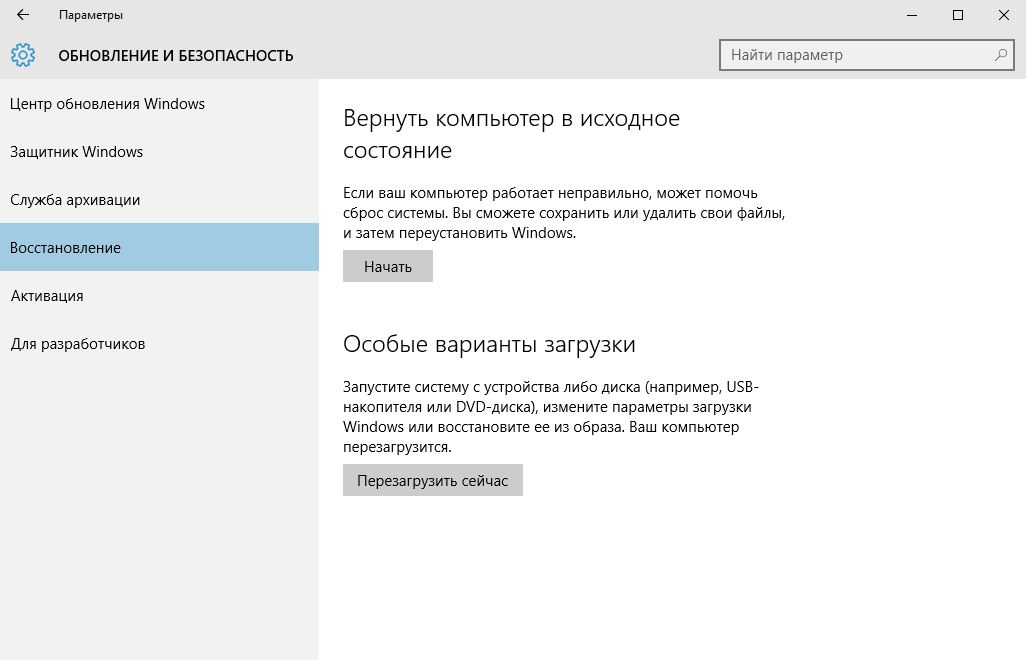Click the reset description paragraph starting Если ваш компьютер
This screenshot has height=660, width=1026.
pos(564,213)
